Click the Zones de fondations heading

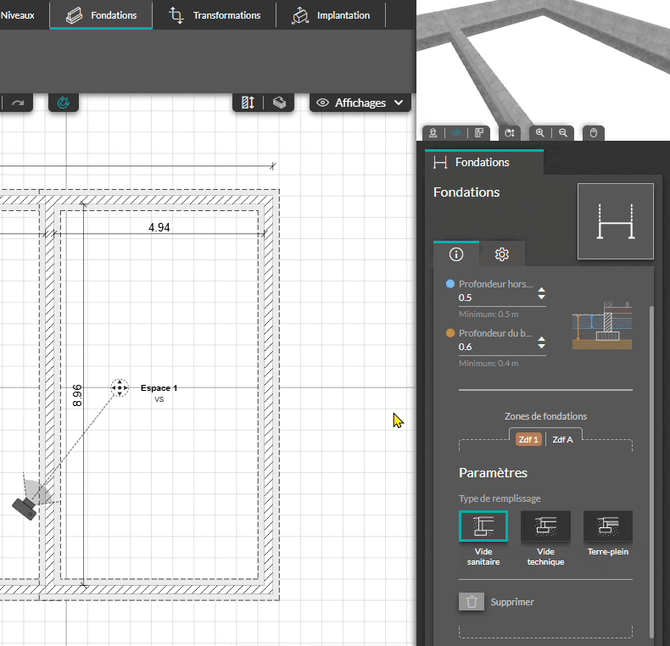[x=546, y=416]
